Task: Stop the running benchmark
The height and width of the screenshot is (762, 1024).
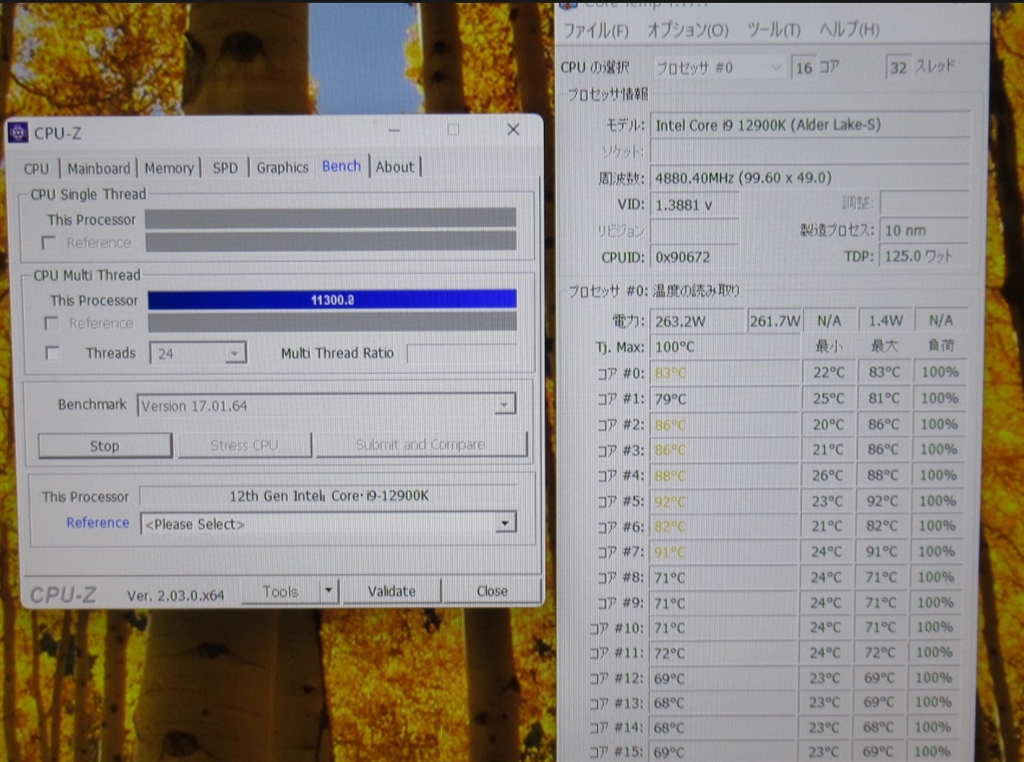Action: [x=104, y=446]
